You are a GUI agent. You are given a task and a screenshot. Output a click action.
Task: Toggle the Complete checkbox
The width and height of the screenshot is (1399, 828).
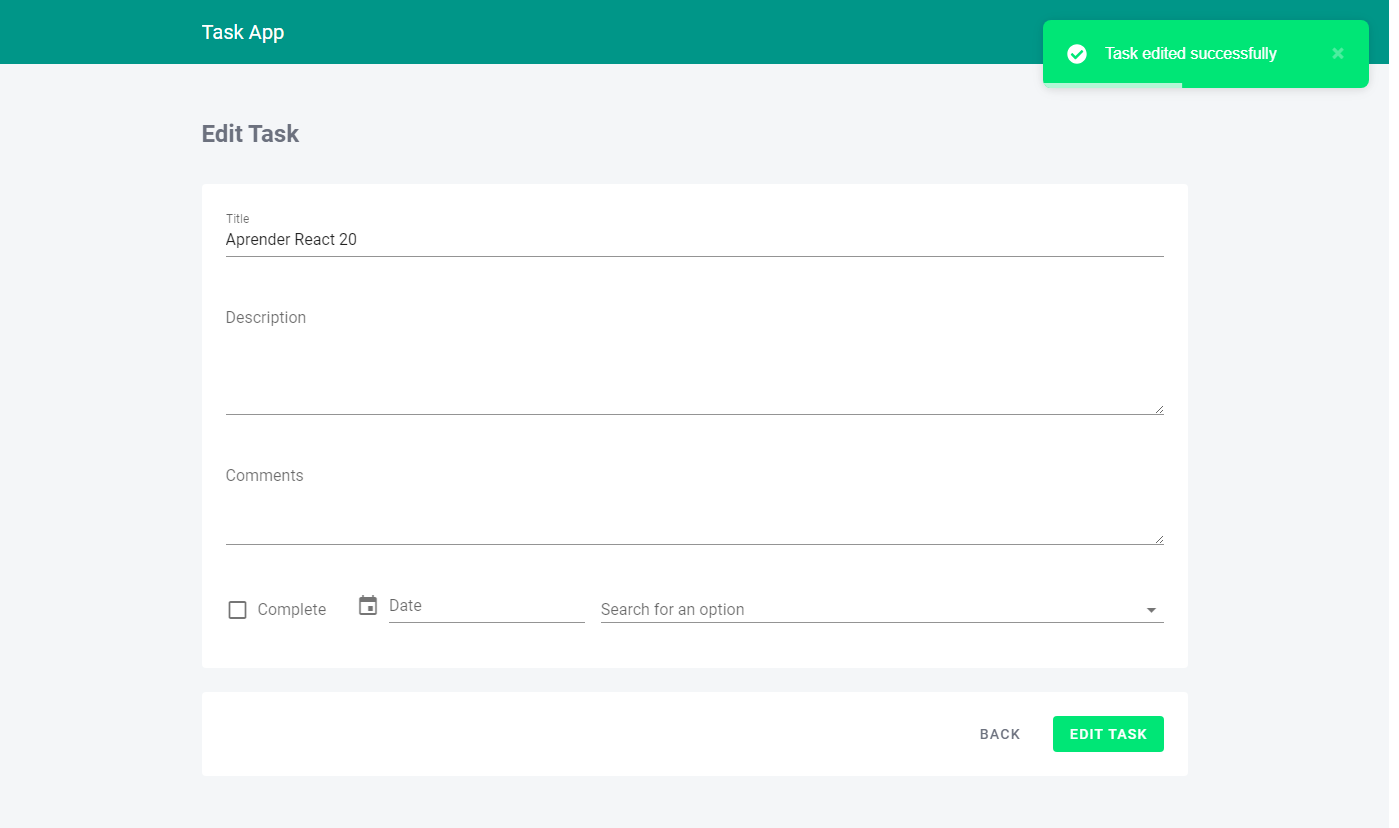[x=237, y=610]
